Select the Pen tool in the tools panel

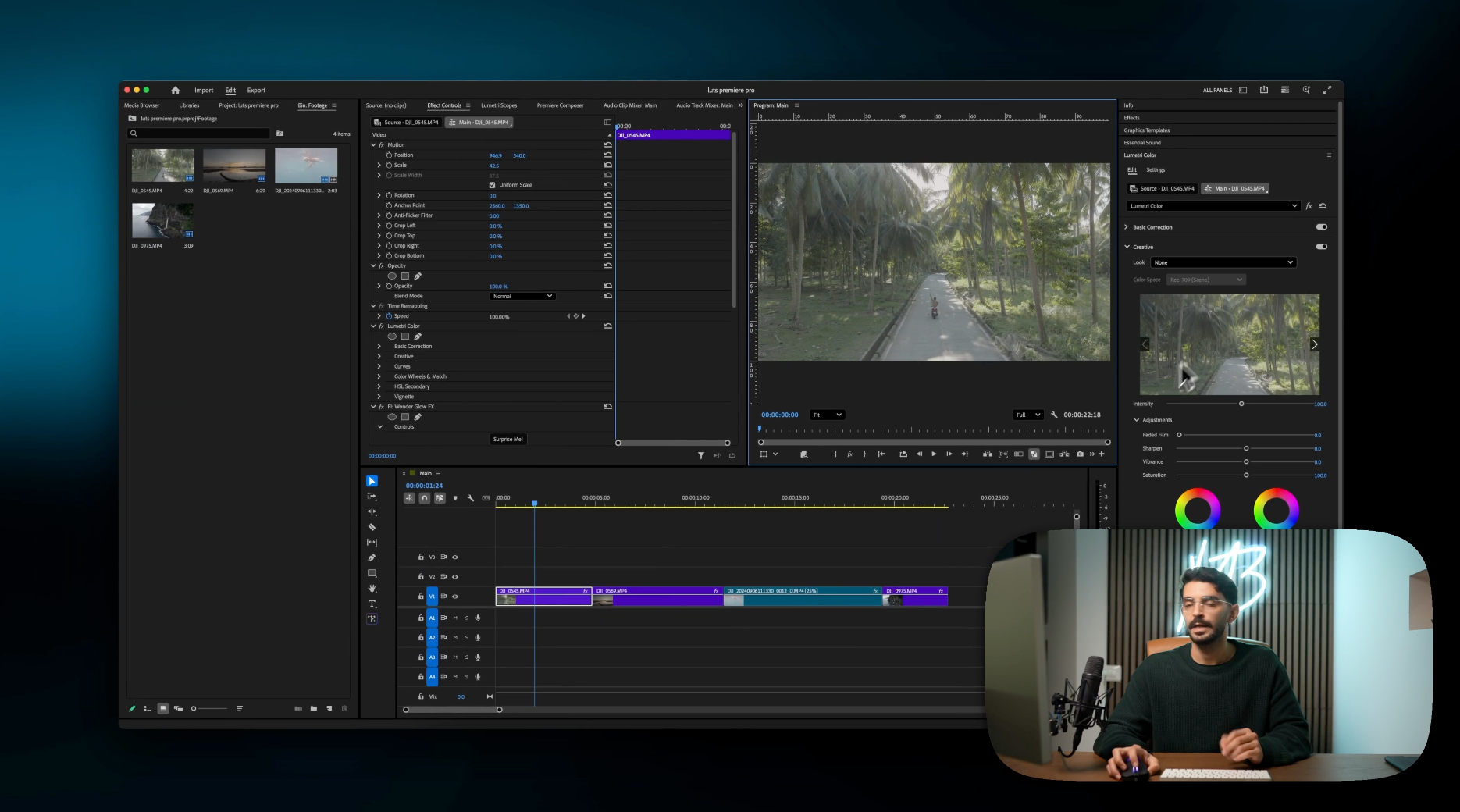click(x=372, y=557)
